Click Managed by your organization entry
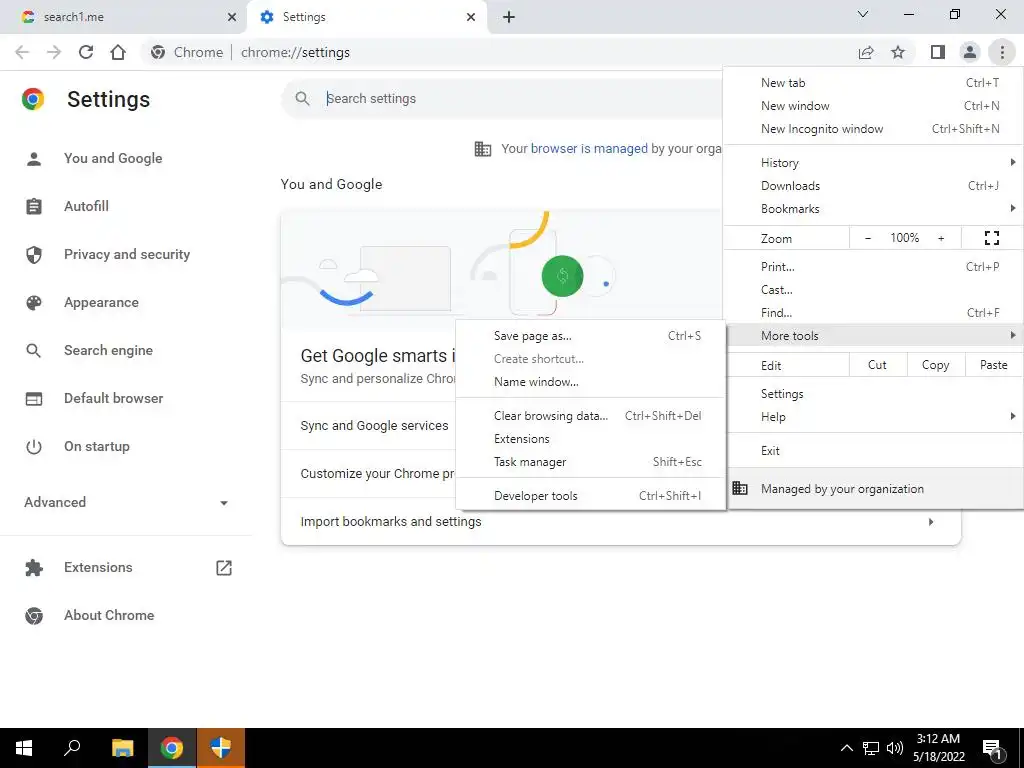 click(873, 488)
